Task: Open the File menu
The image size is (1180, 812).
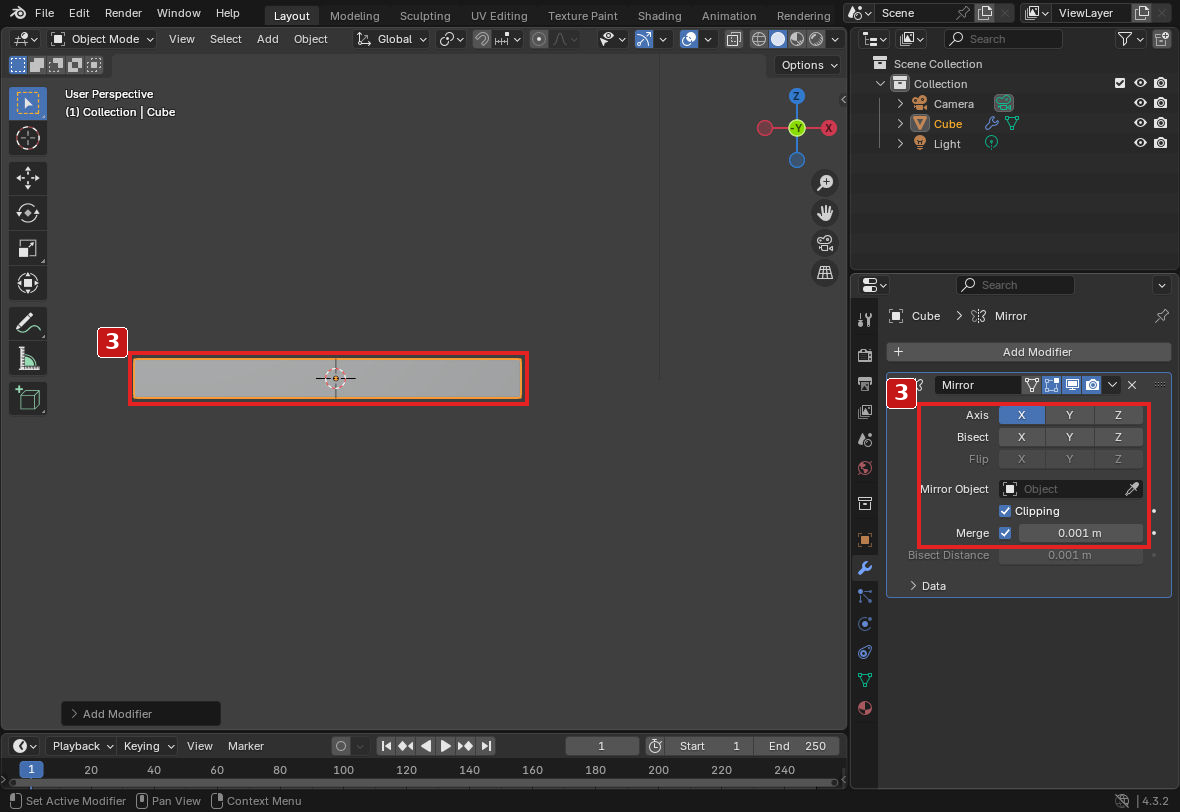Action: pyautogui.click(x=44, y=13)
